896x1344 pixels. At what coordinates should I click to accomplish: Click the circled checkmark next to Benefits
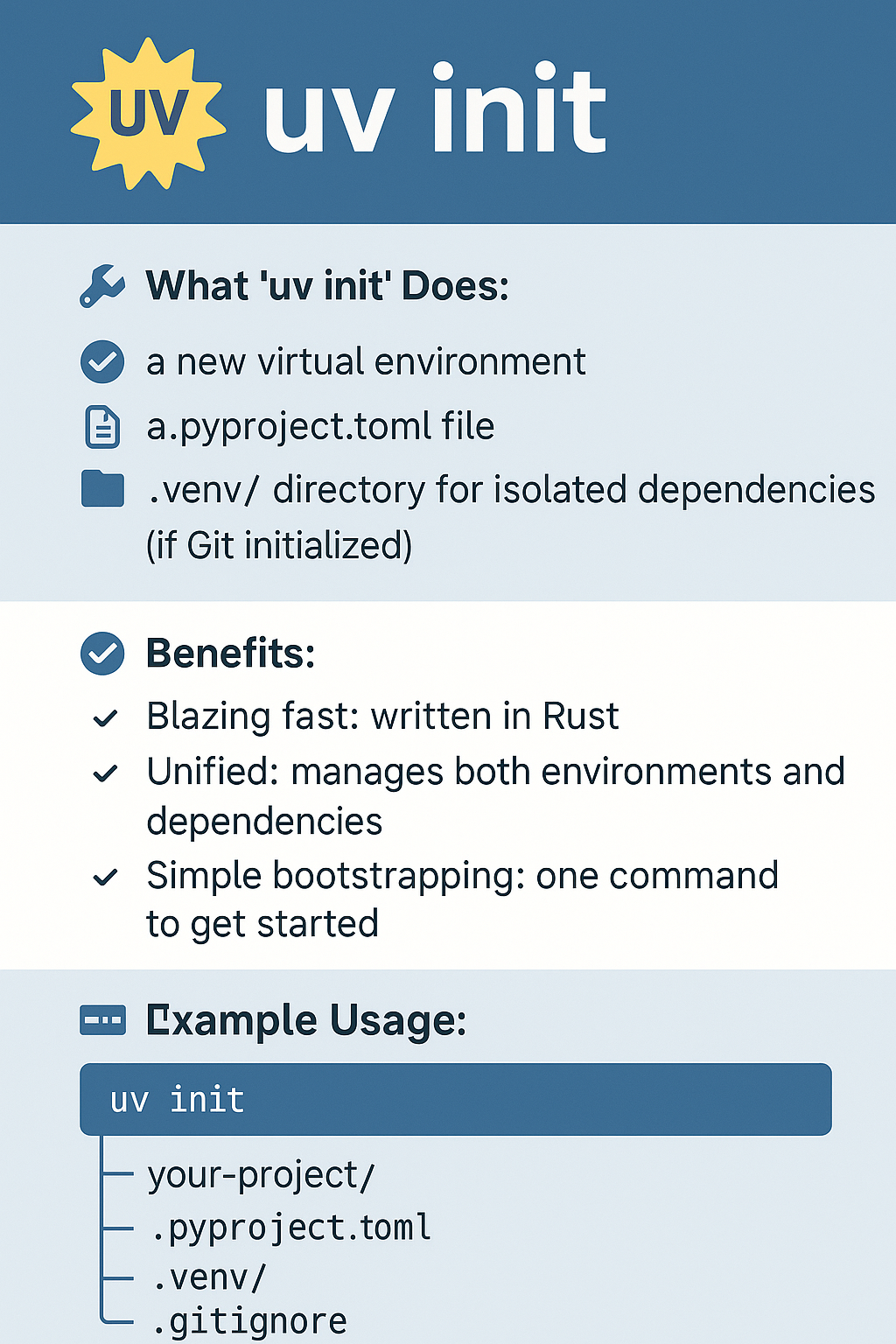tap(102, 654)
